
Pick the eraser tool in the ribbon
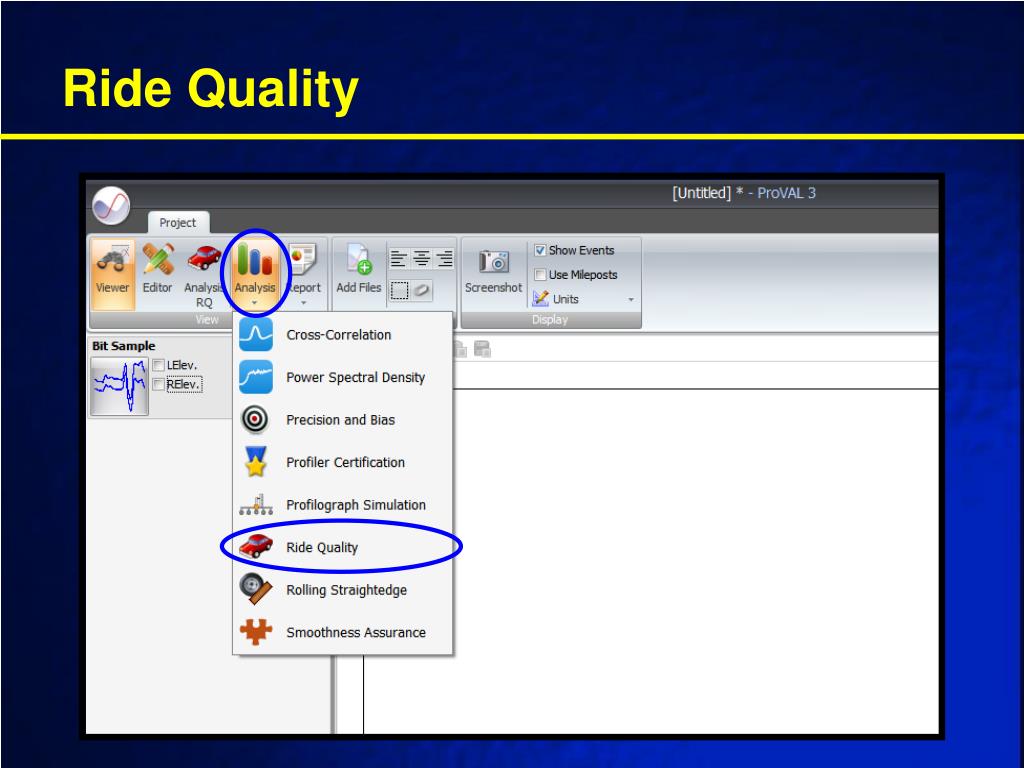(422, 290)
